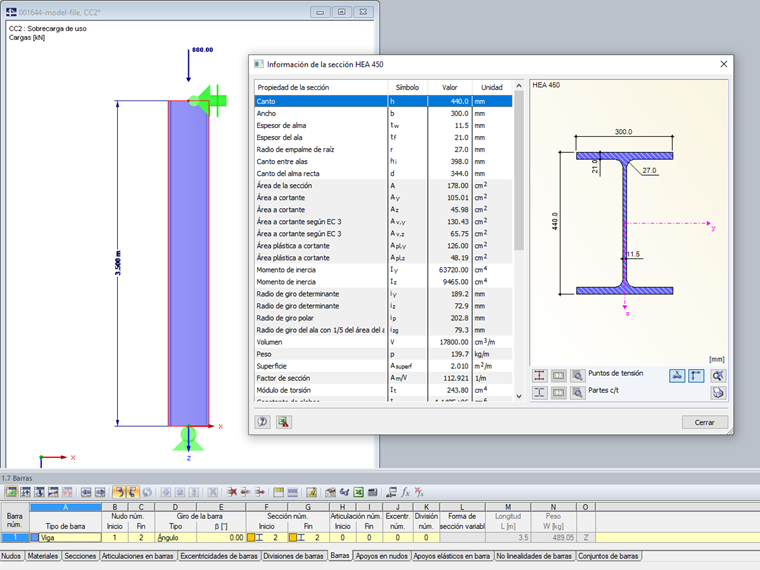
Task: Click the fx formula icon
Action: pyautogui.click(x=405, y=492)
